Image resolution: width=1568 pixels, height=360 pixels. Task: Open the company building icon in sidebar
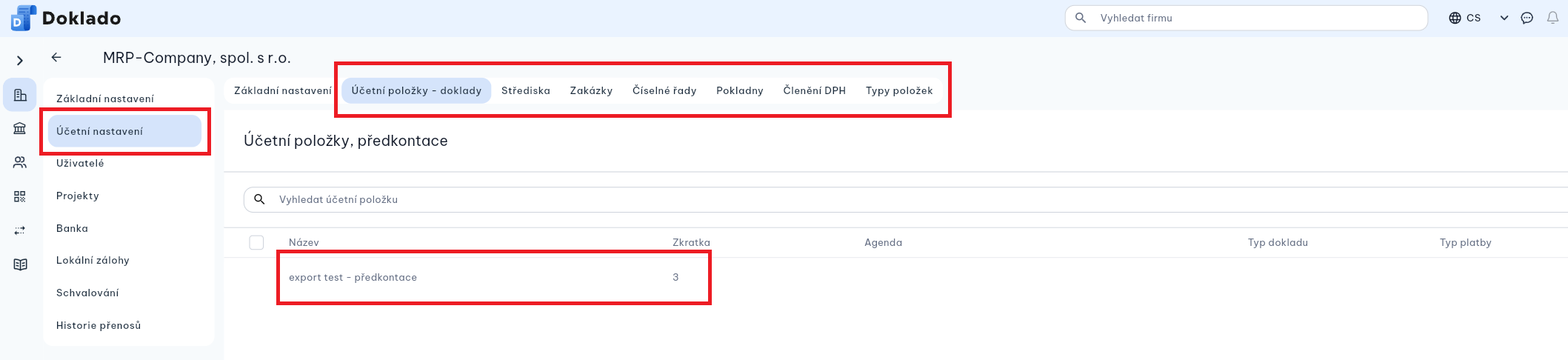(20, 95)
